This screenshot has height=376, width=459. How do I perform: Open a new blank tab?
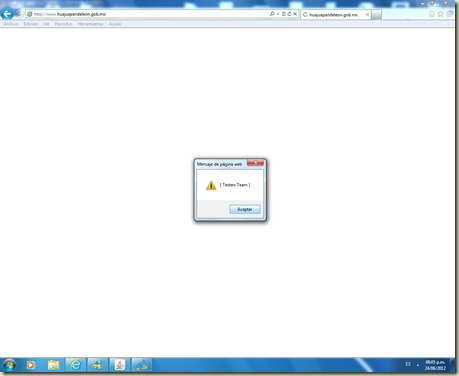pos(376,15)
